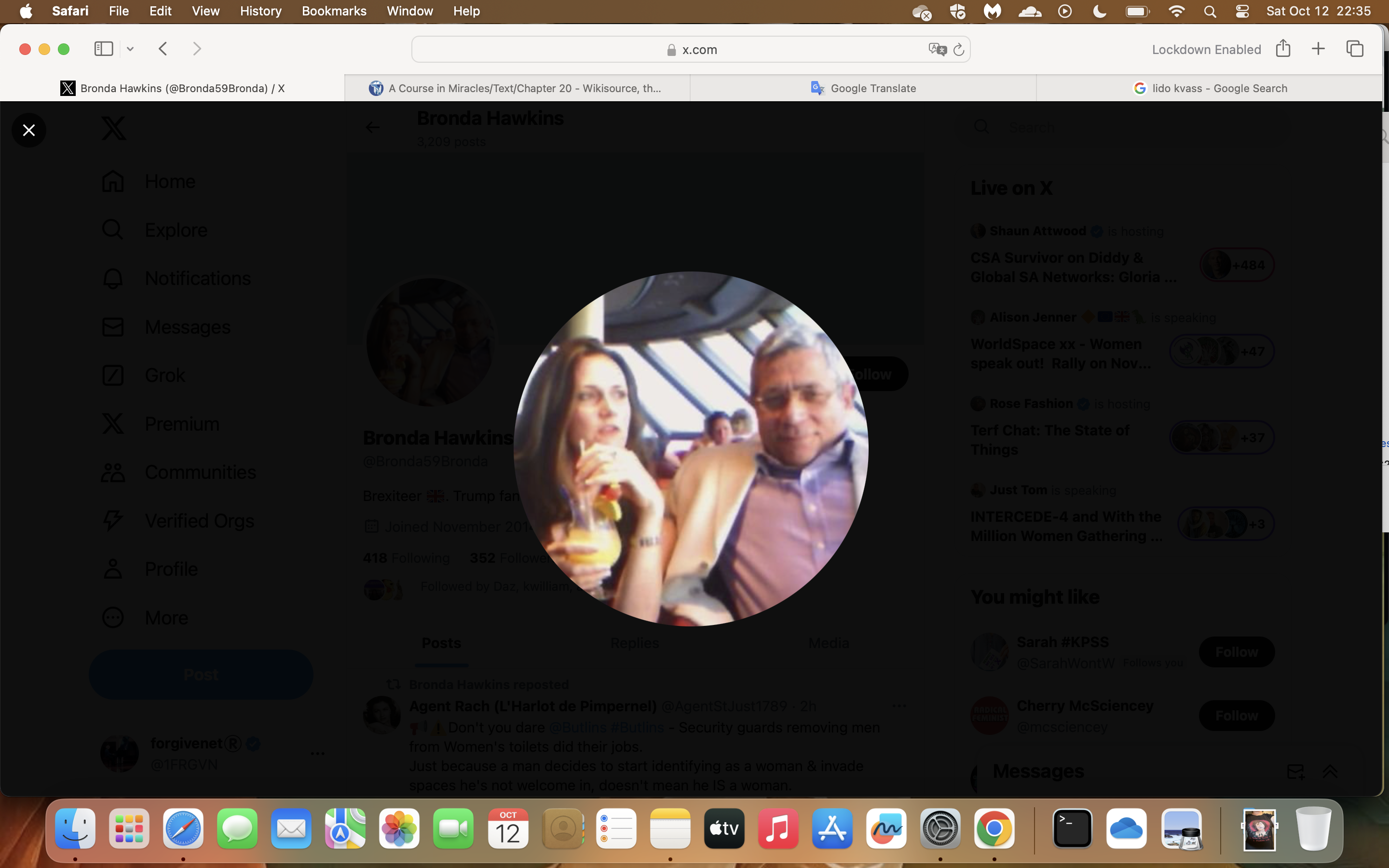1389x868 pixels.
Task: Open App Store from the Dock
Action: [831, 829]
